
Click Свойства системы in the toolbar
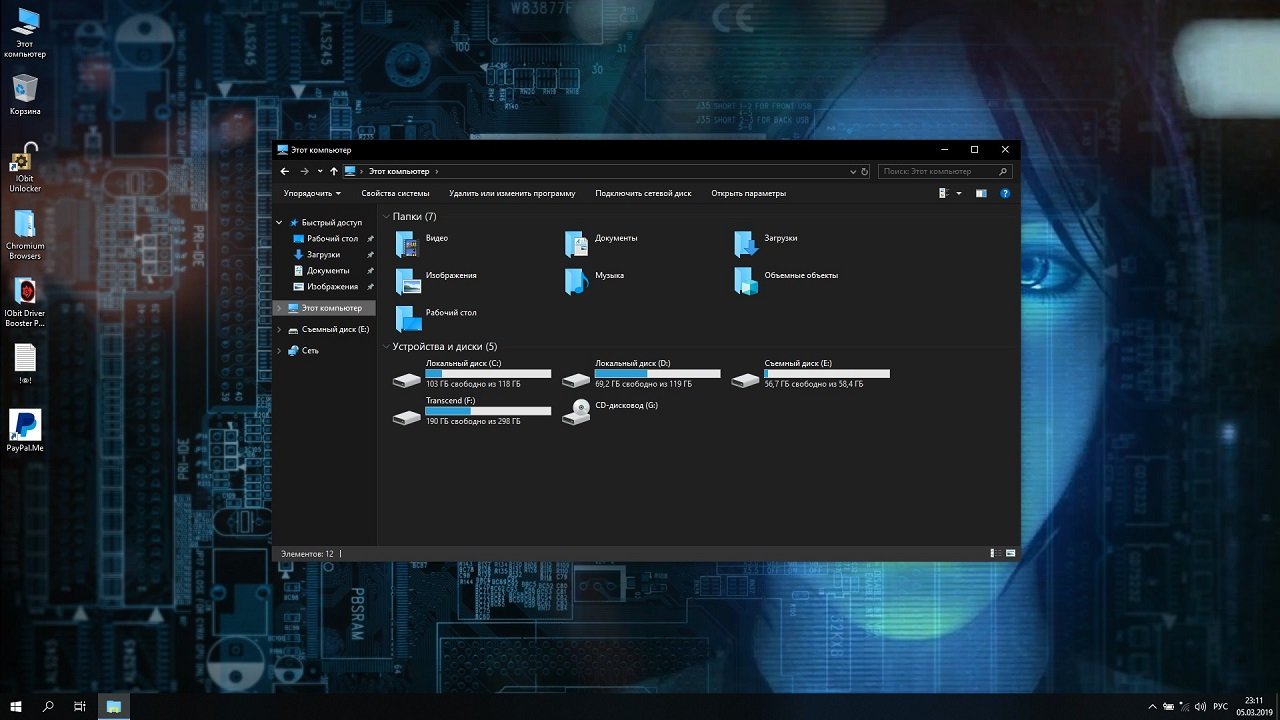tap(395, 193)
